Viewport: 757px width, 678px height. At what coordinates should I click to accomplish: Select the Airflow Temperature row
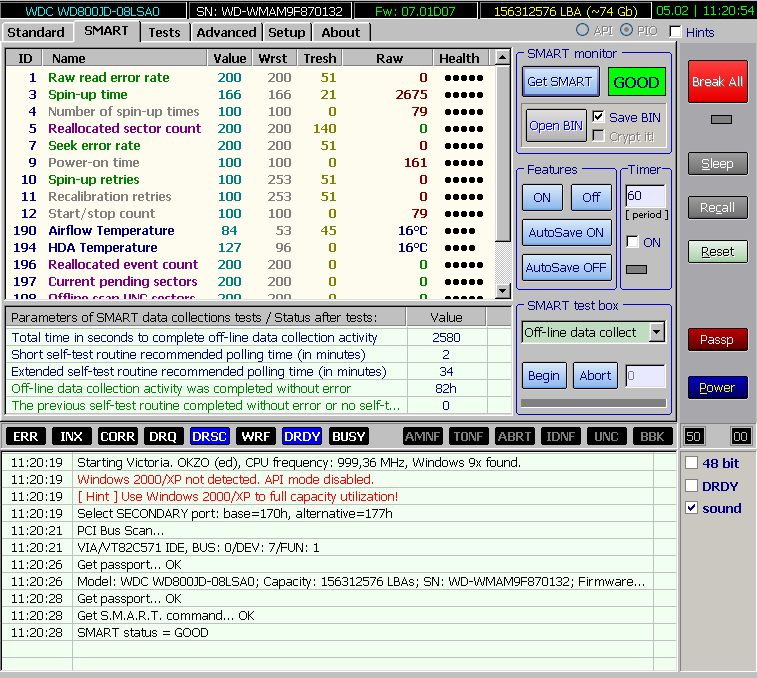(251, 230)
